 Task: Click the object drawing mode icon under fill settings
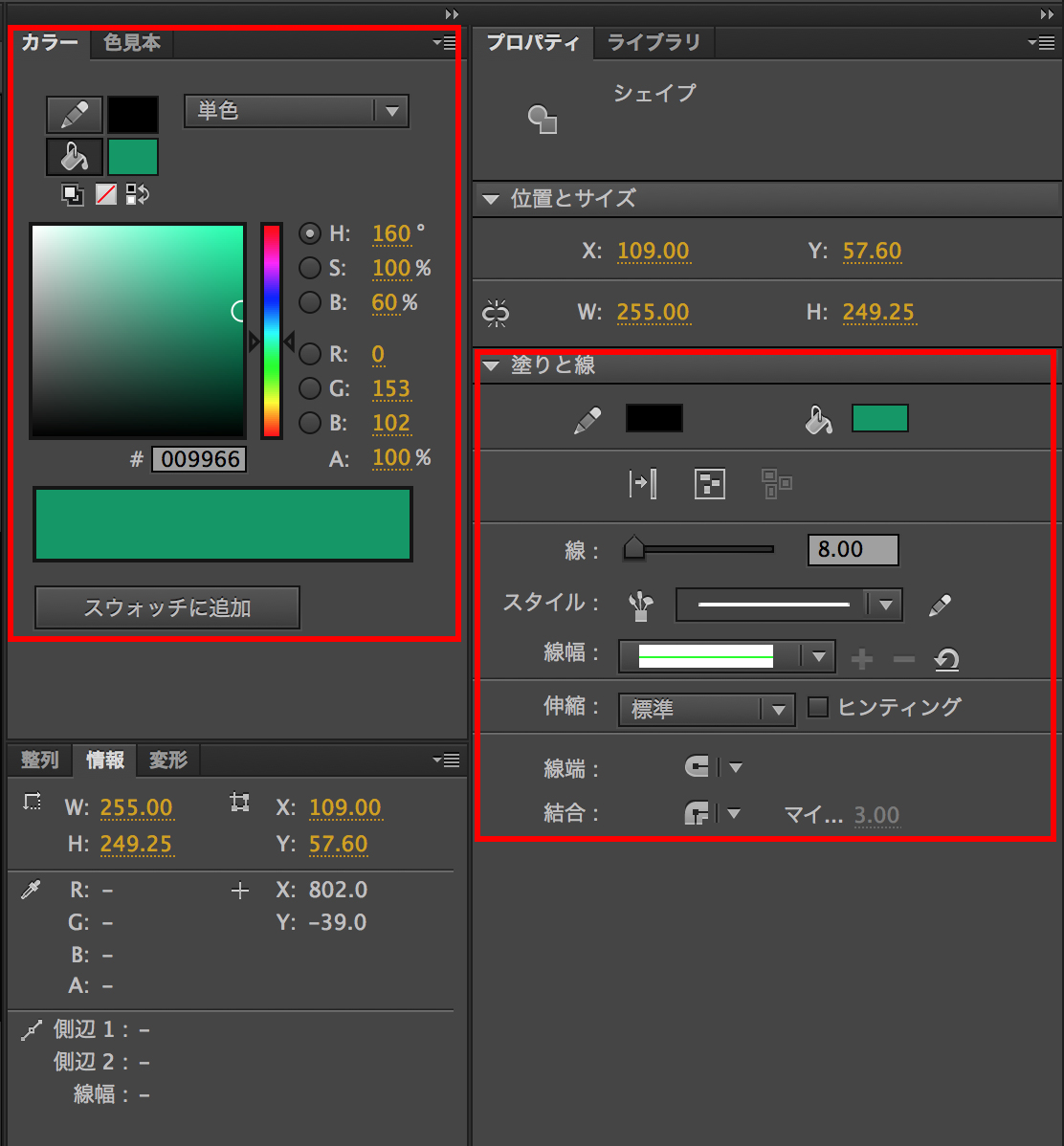(709, 484)
